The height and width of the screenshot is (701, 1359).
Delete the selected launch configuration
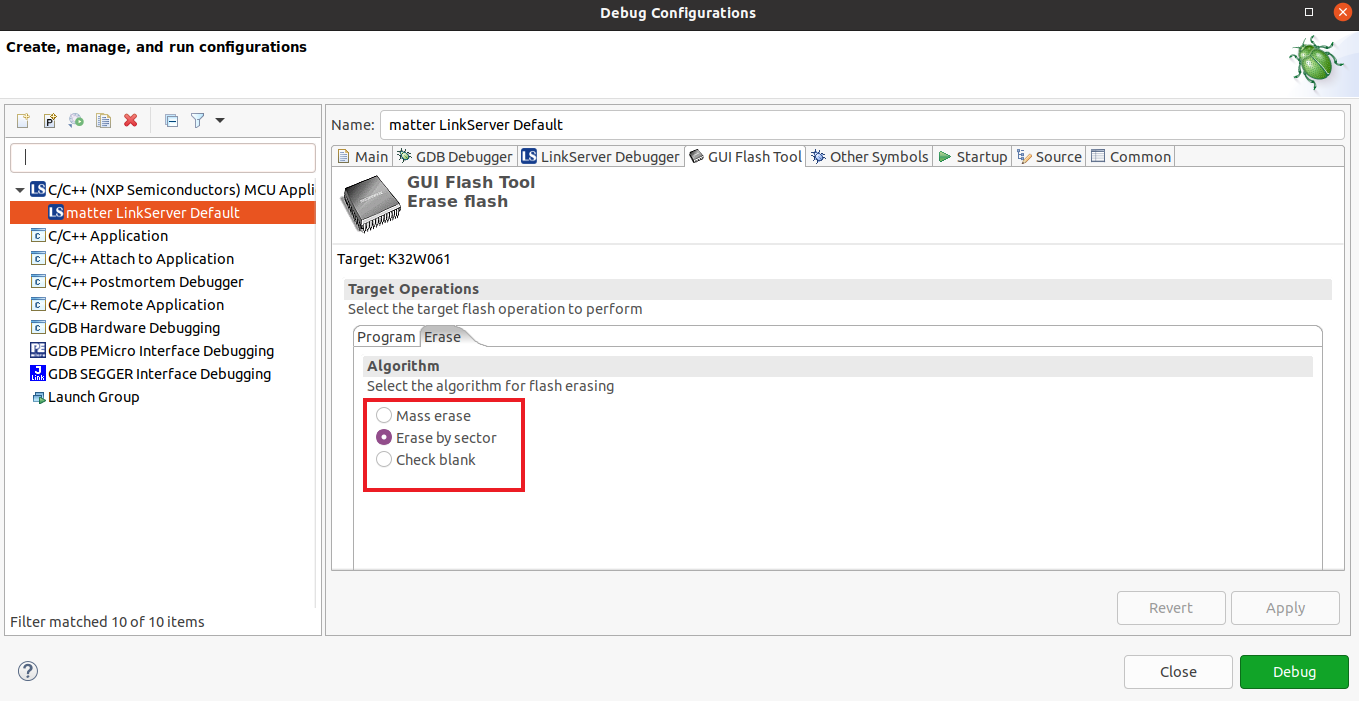coord(130,120)
